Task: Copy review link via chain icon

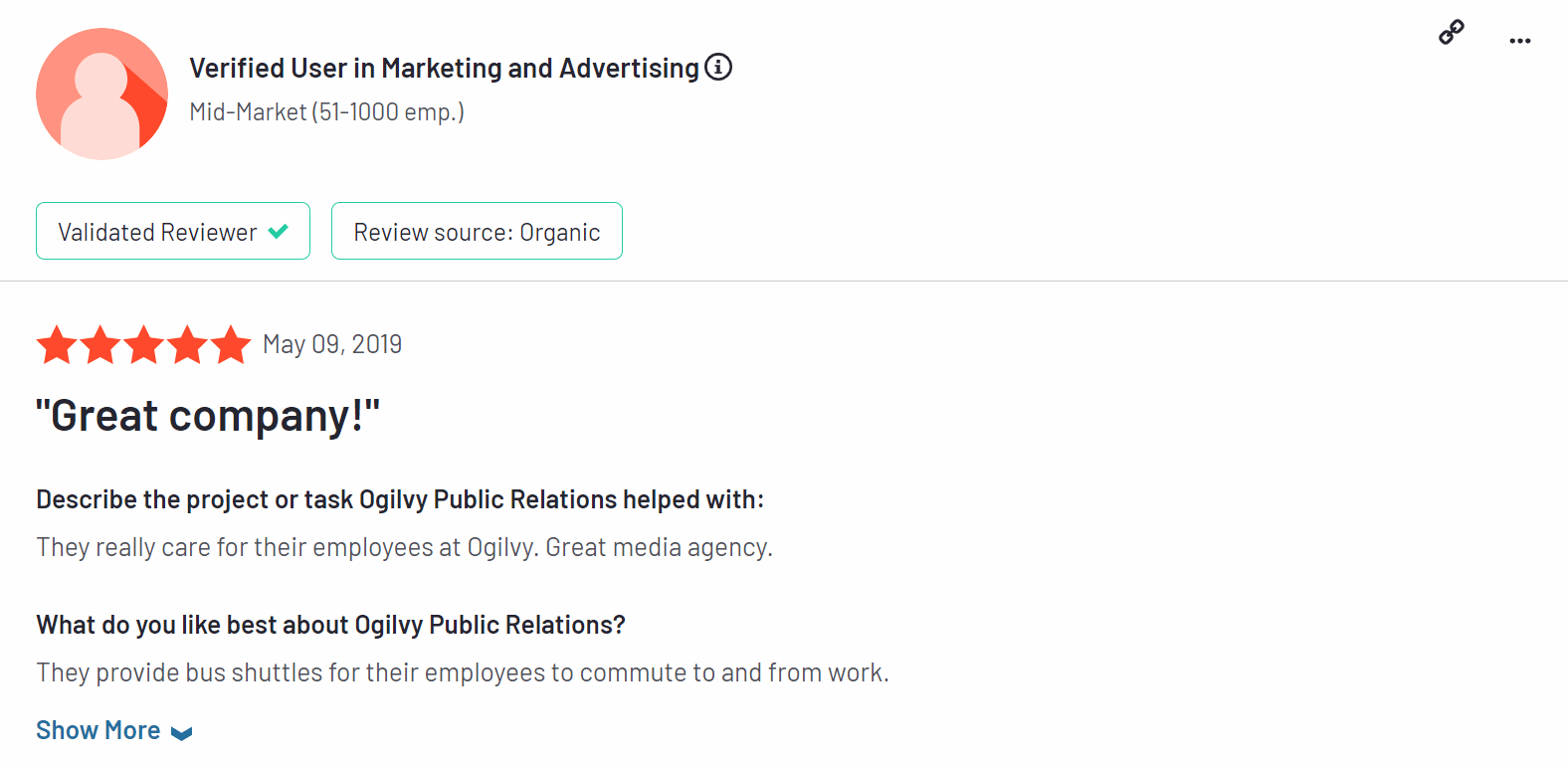Action: point(1452,33)
